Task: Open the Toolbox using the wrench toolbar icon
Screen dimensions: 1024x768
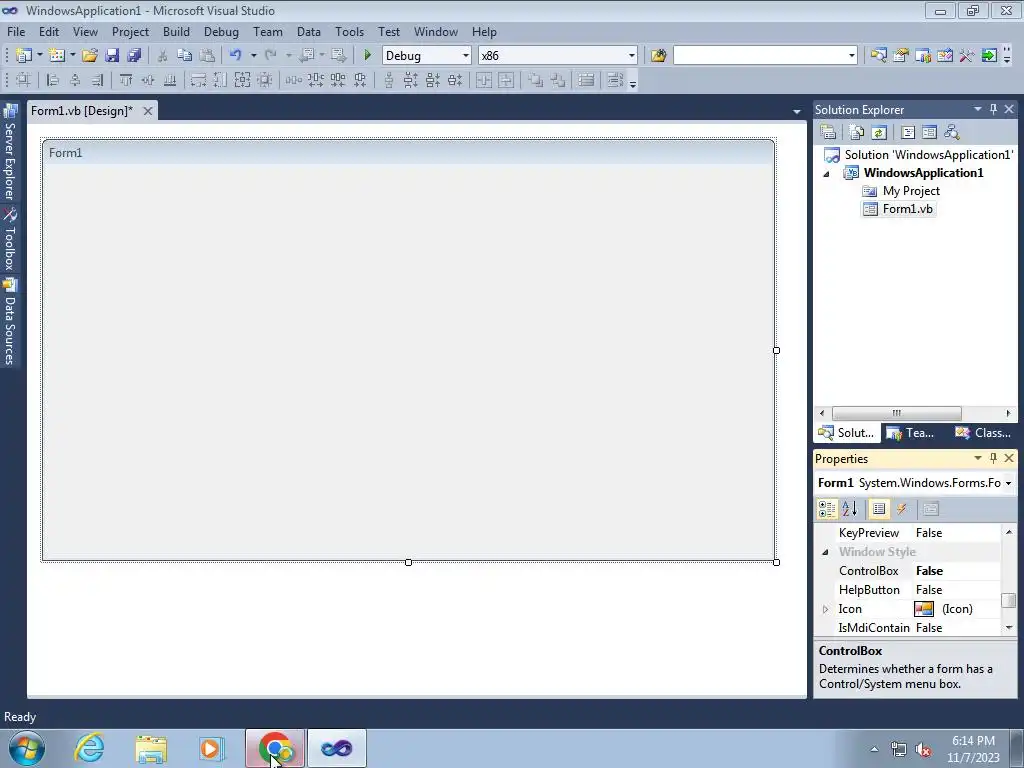Action: click(967, 56)
